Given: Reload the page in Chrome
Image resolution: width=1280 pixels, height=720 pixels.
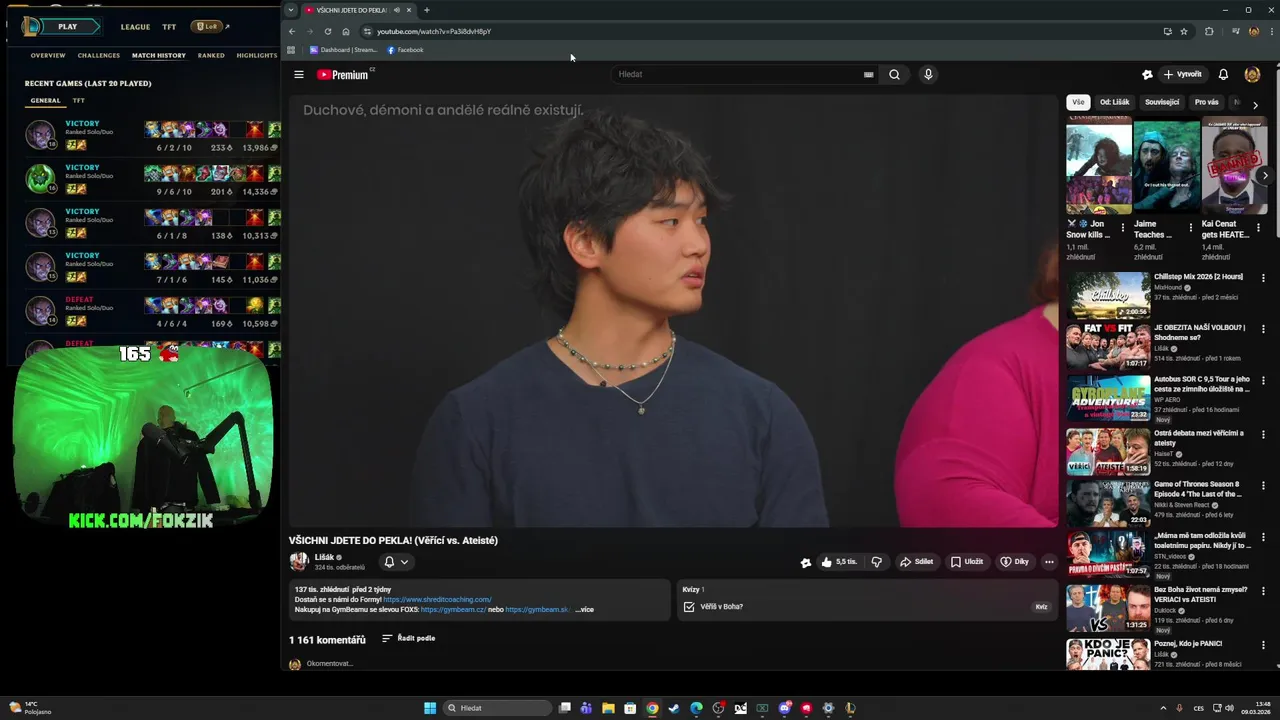Looking at the screenshot, I should [327, 31].
